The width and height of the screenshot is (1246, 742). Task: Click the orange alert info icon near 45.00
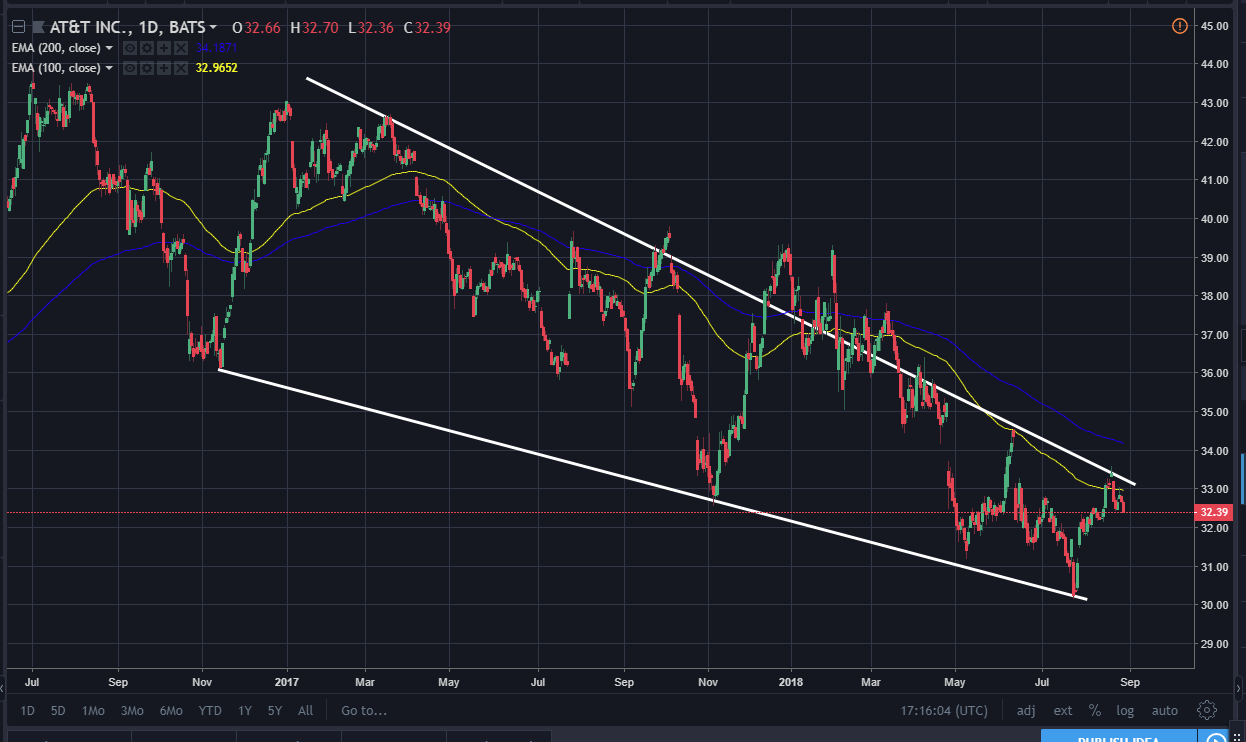pyautogui.click(x=1180, y=26)
